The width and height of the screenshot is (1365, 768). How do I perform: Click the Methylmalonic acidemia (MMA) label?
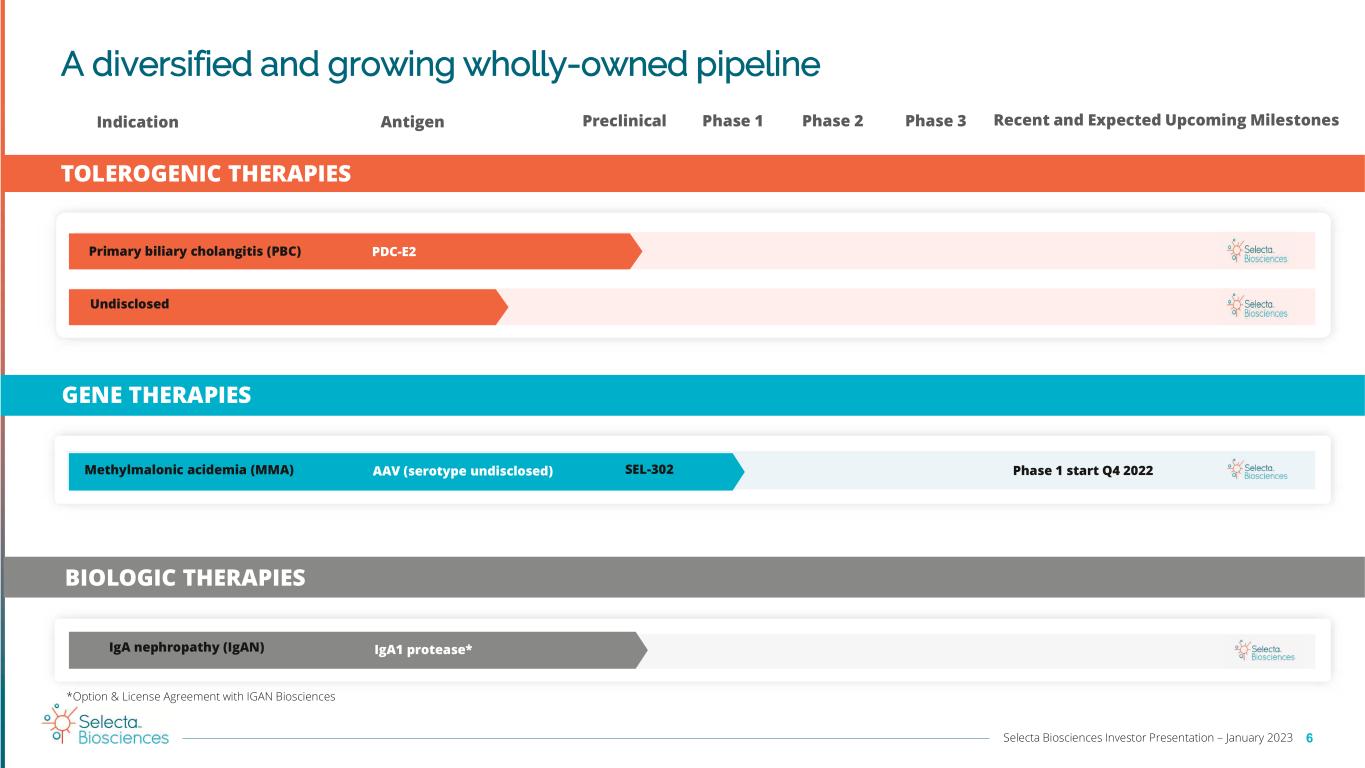click(x=189, y=469)
